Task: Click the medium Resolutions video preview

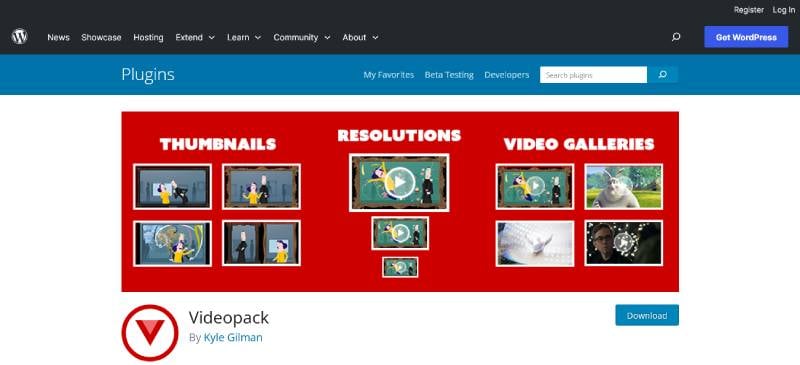Action: click(x=400, y=233)
